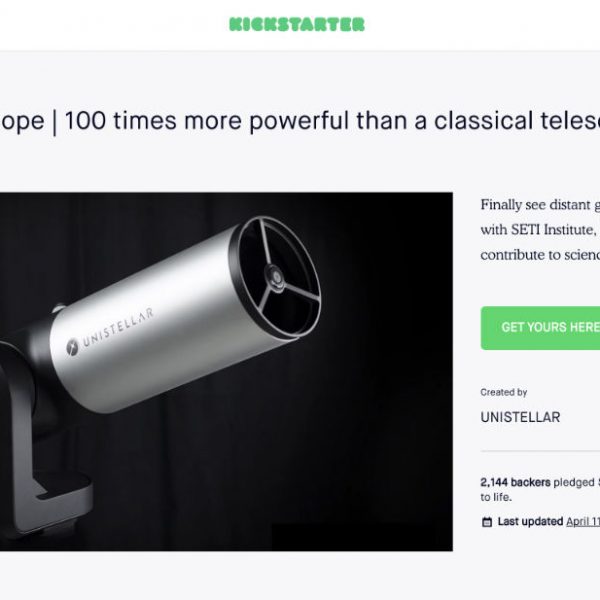Click the 'contribute to science' description line
Screen dimensions: 600x600
[x=540, y=255]
